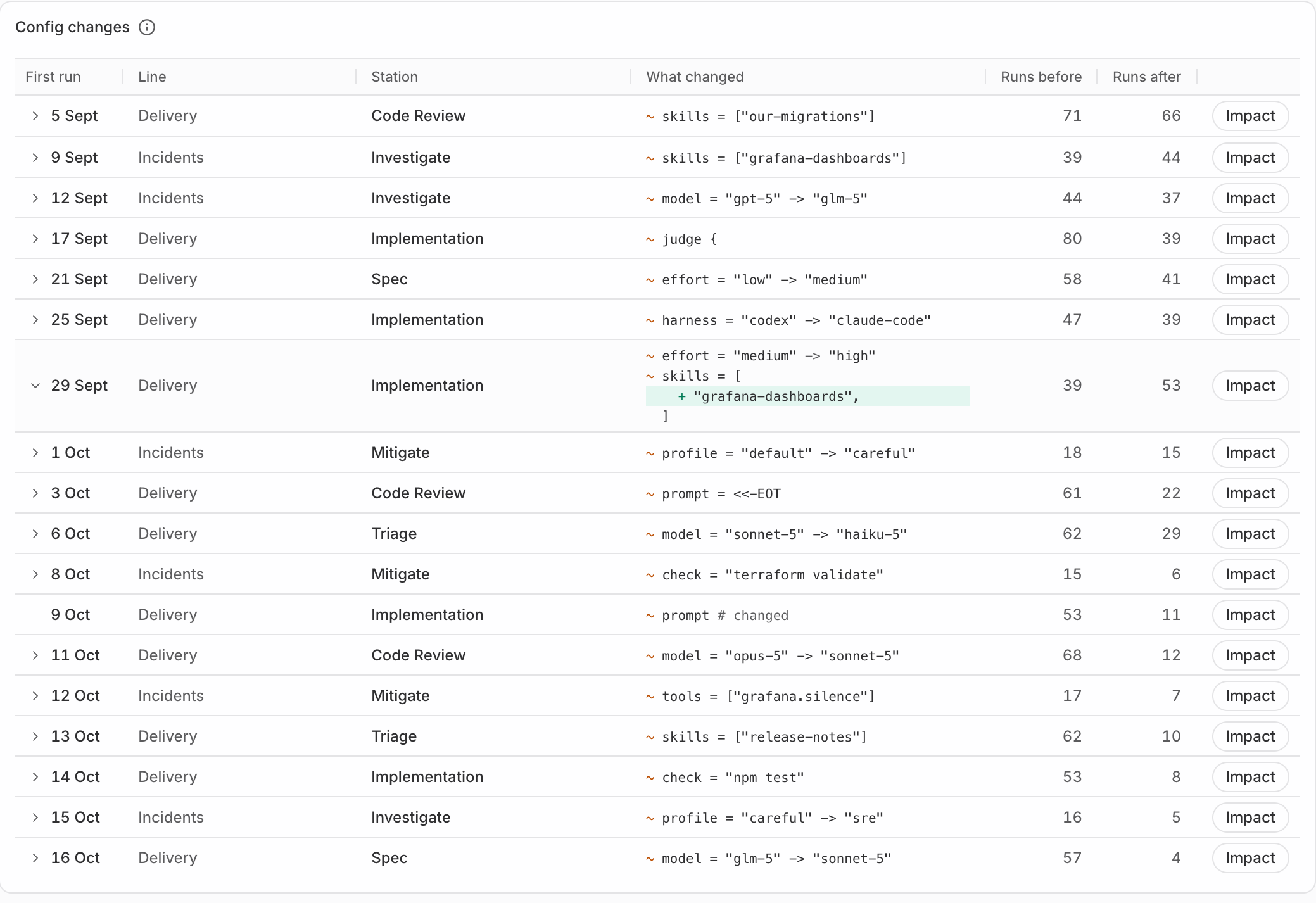Click check = "terraform validate" text
Image resolution: width=1316 pixels, height=903 pixels.
click(773, 575)
